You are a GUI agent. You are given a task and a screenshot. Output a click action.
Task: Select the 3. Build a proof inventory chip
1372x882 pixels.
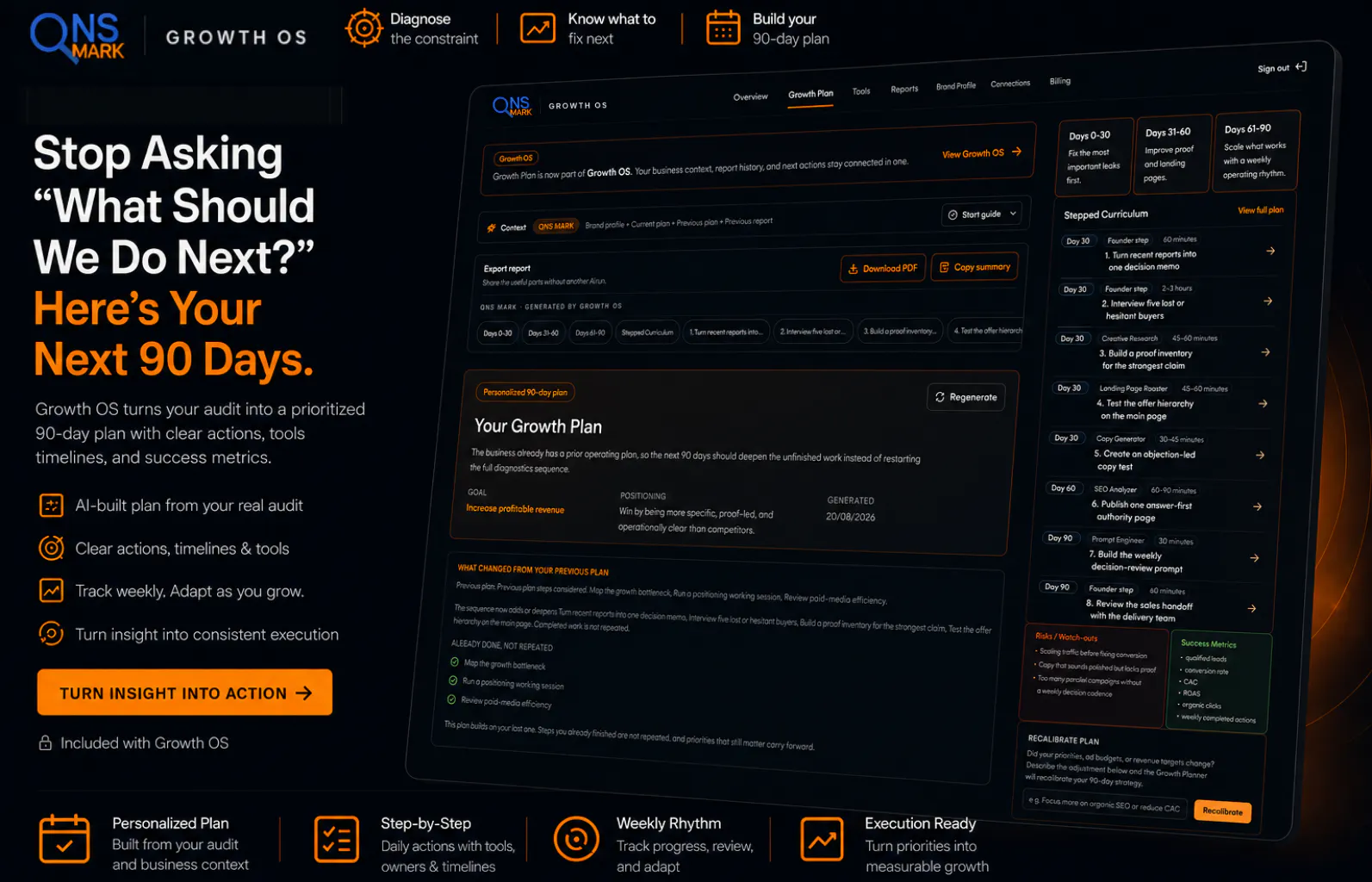point(900,331)
